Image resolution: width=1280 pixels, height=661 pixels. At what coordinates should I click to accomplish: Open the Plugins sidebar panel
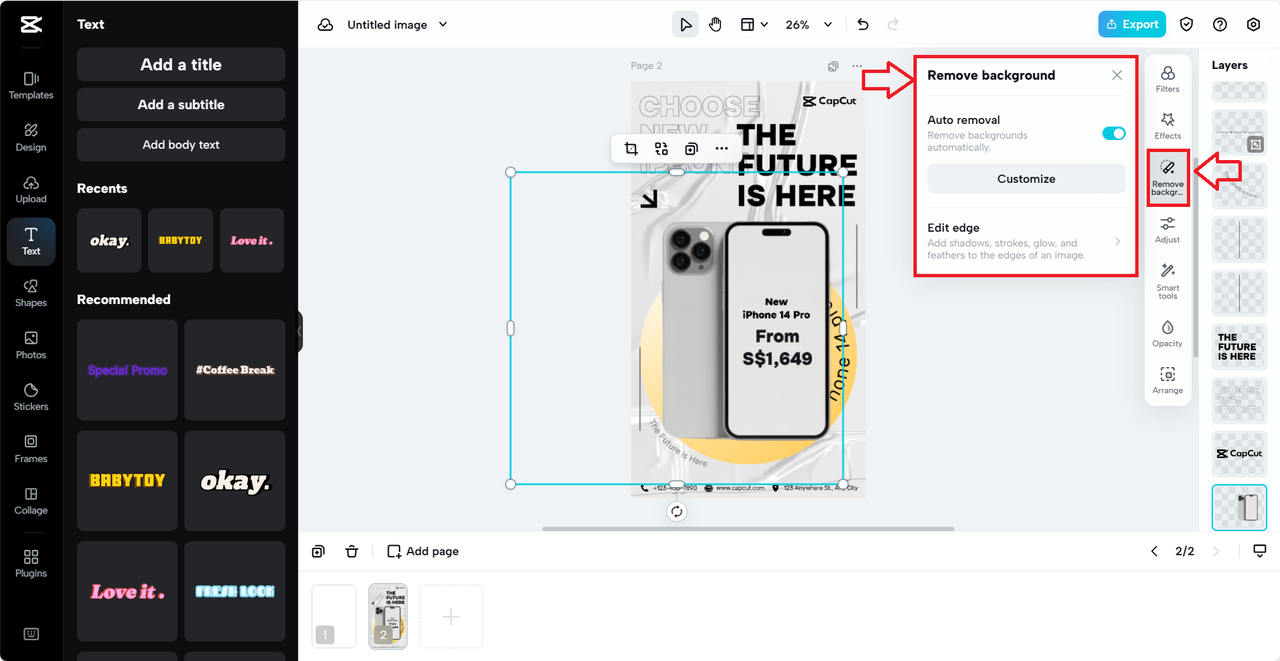tap(31, 563)
